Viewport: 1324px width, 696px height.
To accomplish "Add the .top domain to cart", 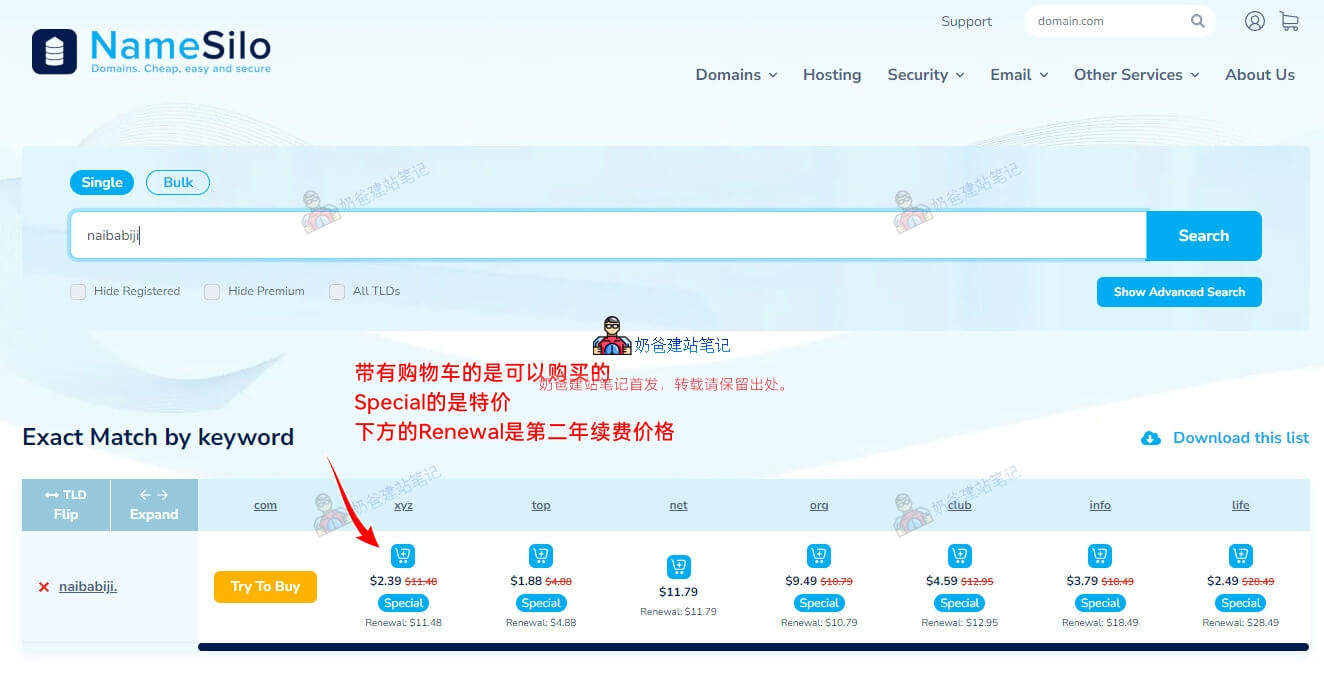I will pyautogui.click(x=540, y=556).
